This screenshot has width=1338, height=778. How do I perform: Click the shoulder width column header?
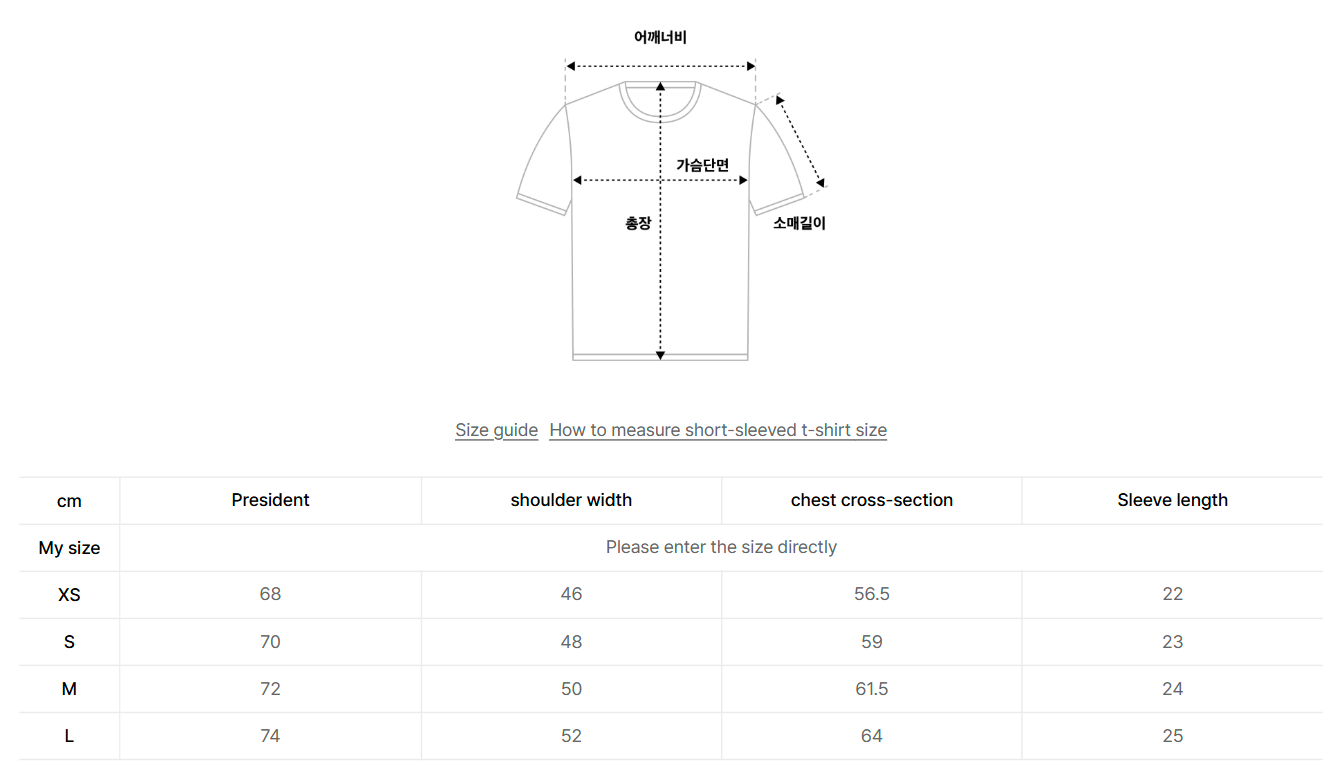pos(571,500)
